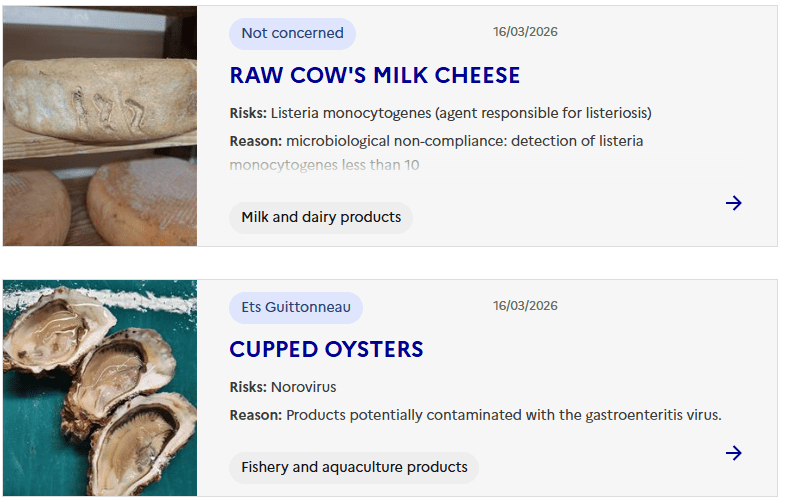This screenshot has height=503, width=786.
Task: Select the "Fishery and aquaculture products" tag
Action: (354, 467)
